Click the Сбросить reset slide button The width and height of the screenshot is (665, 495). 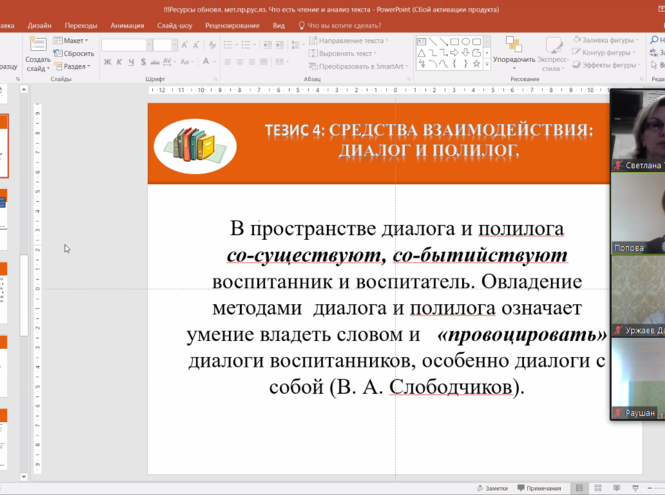(74, 53)
